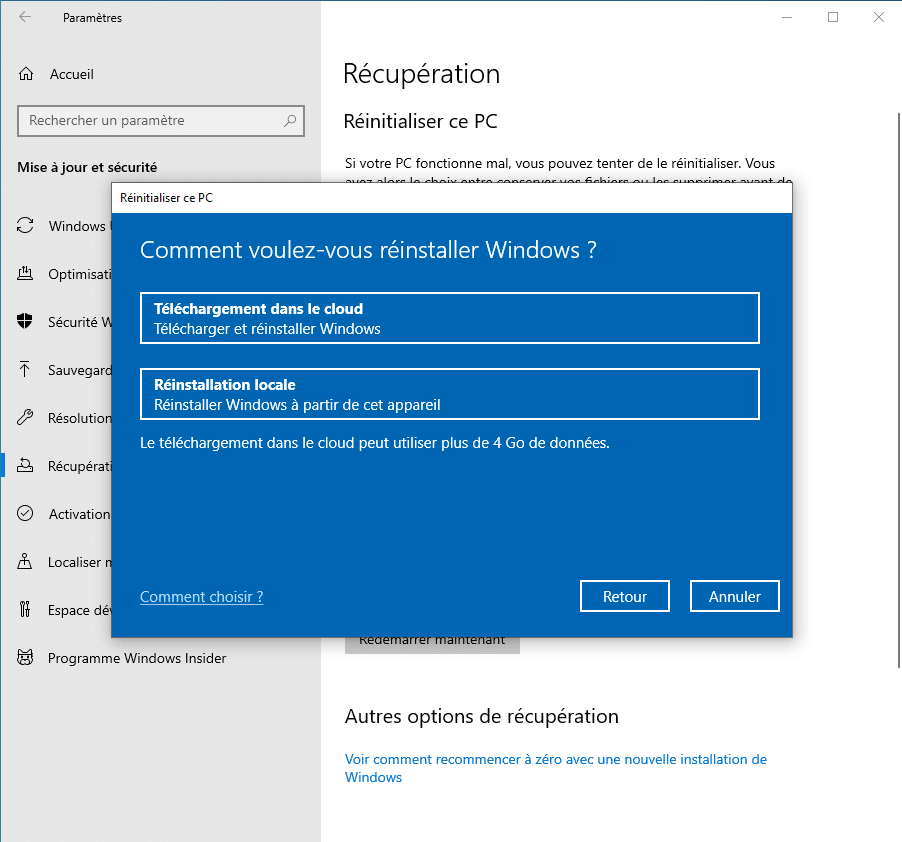
Task: Click the 4 Go de données notice
Action: pos(374,443)
